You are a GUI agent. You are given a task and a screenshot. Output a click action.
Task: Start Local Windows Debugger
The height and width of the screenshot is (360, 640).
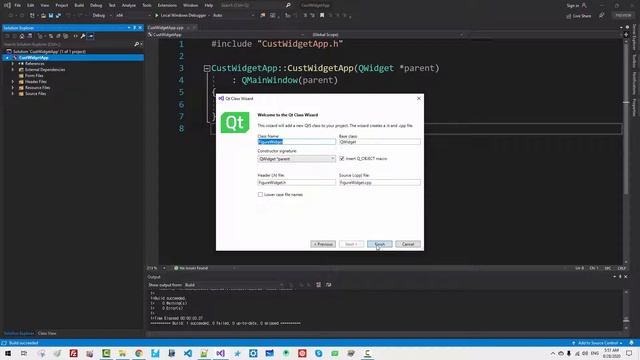click(180, 16)
